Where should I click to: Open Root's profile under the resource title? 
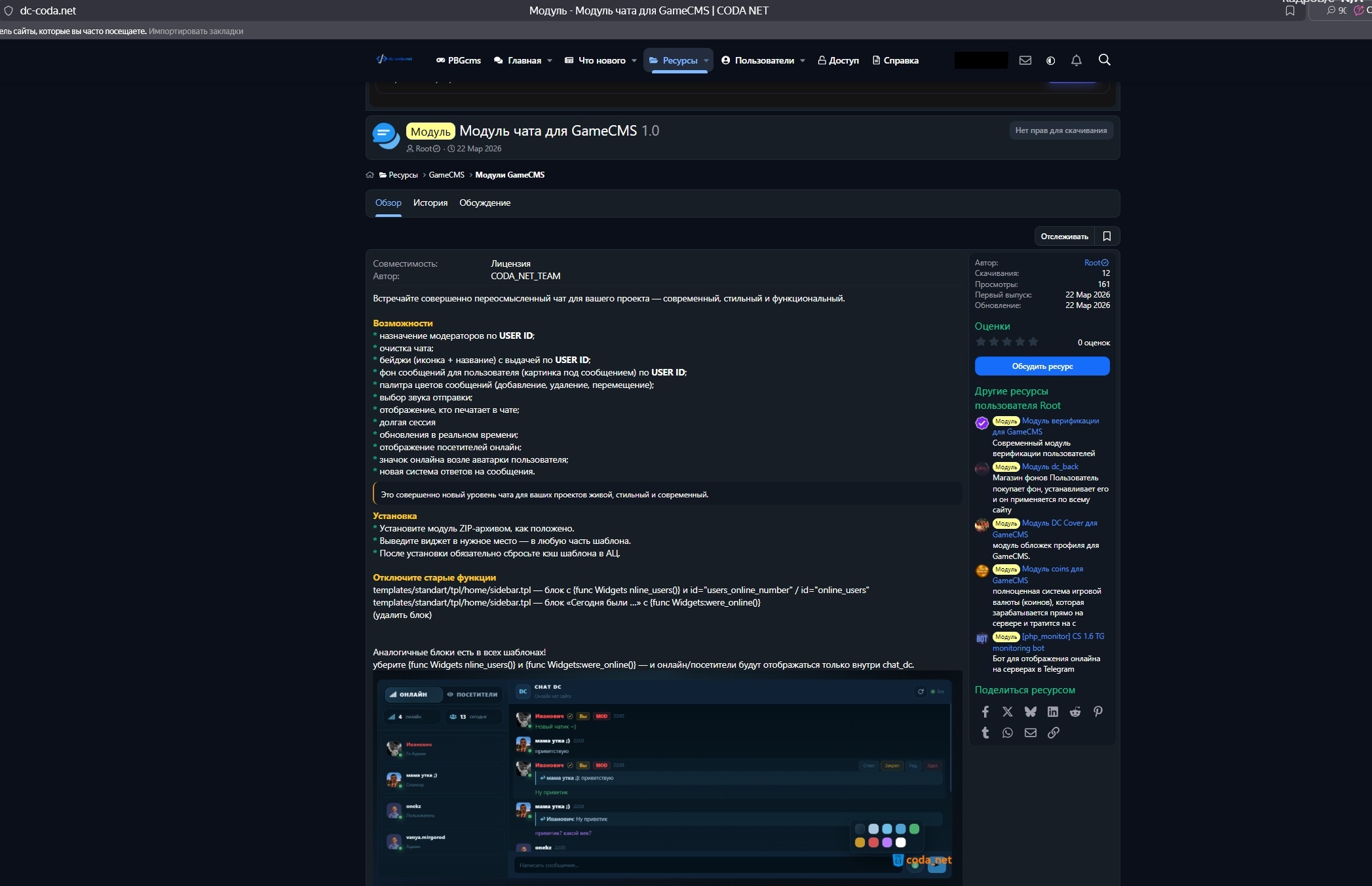(424, 149)
